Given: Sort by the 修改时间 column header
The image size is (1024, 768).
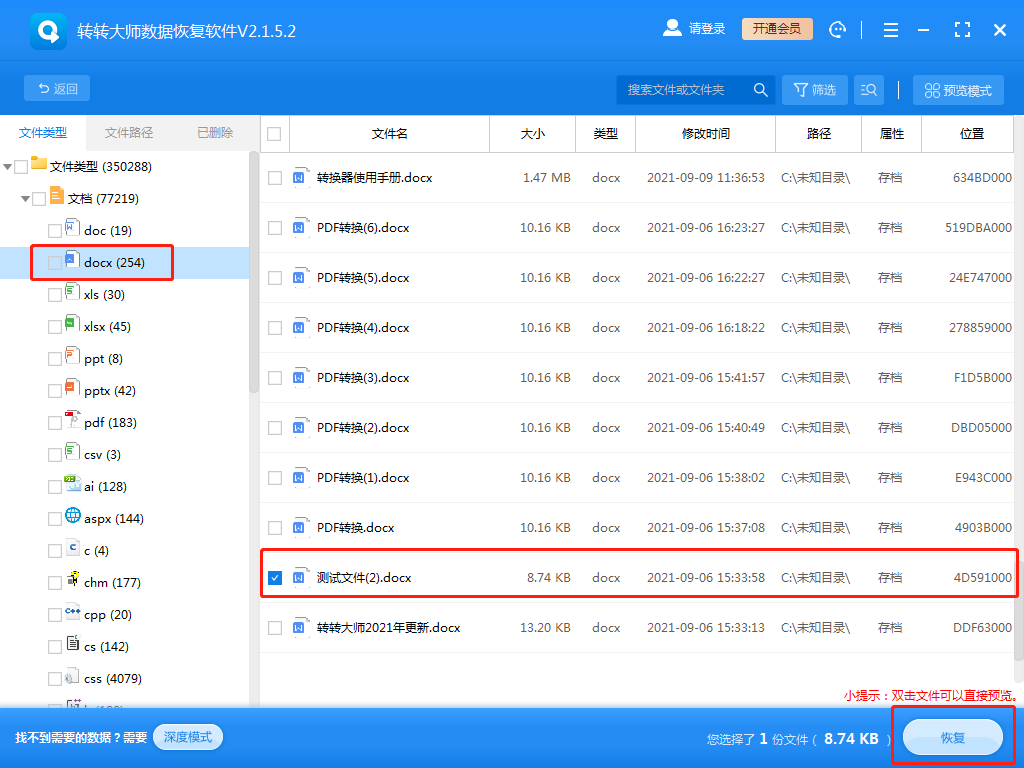Looking at the screenshot, I should 705,134.
